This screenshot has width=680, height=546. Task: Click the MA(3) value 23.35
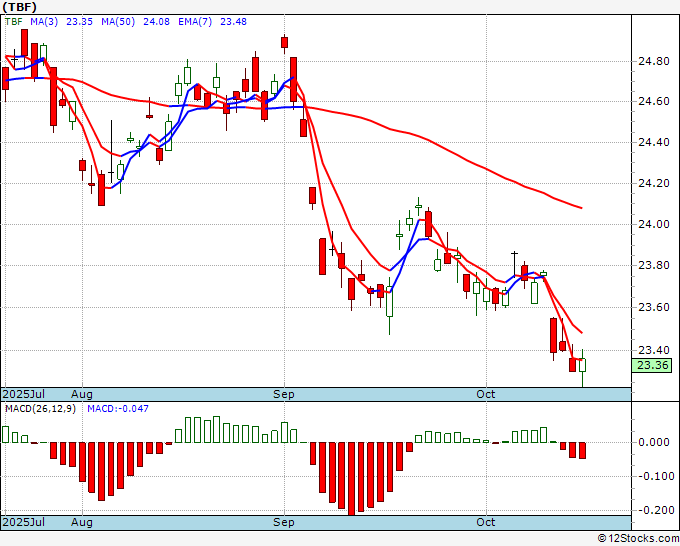[x=79, y=21]
